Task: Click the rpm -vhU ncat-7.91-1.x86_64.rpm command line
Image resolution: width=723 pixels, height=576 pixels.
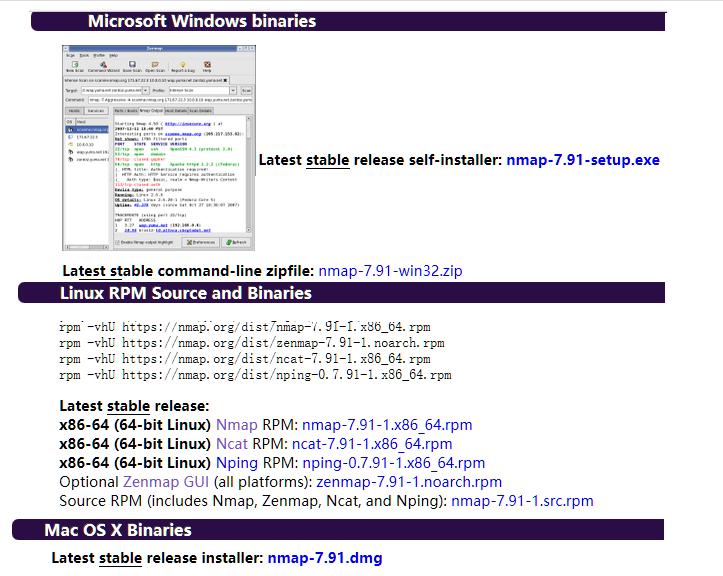Action: coord(245,359)
